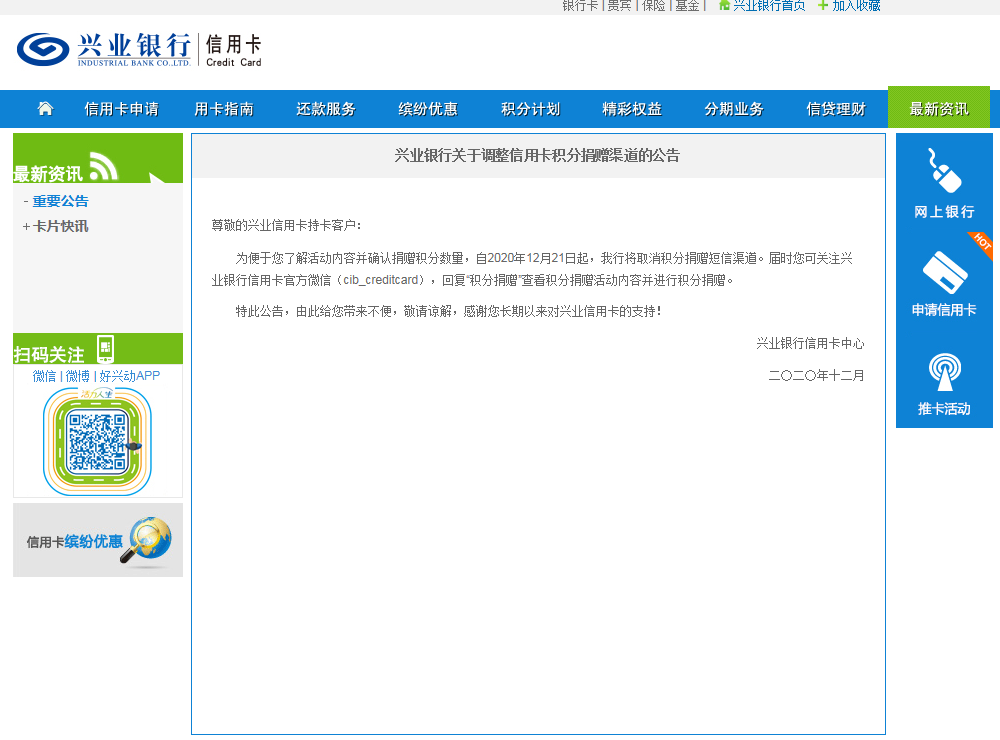The height and width of the screenshot is (740, 1000).
Task: Click the green house icon for 兴业银行首页
Action: pyautogui.click(x=724, y=6)
